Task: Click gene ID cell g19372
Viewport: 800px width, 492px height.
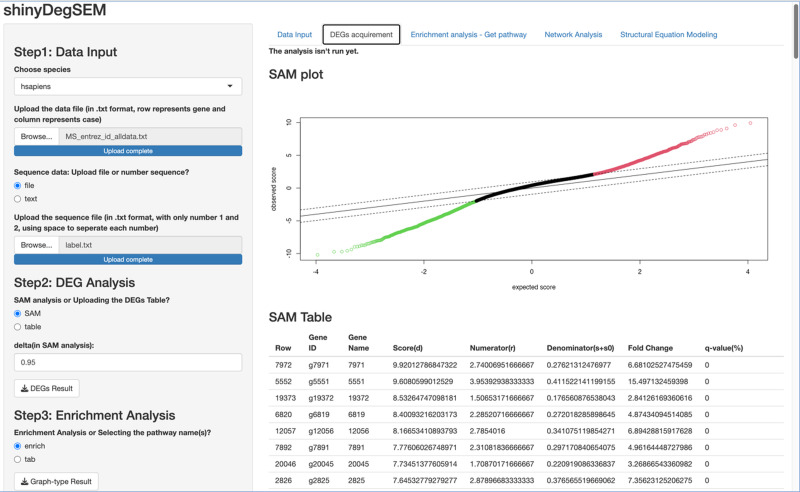Action: pos(321,398)
